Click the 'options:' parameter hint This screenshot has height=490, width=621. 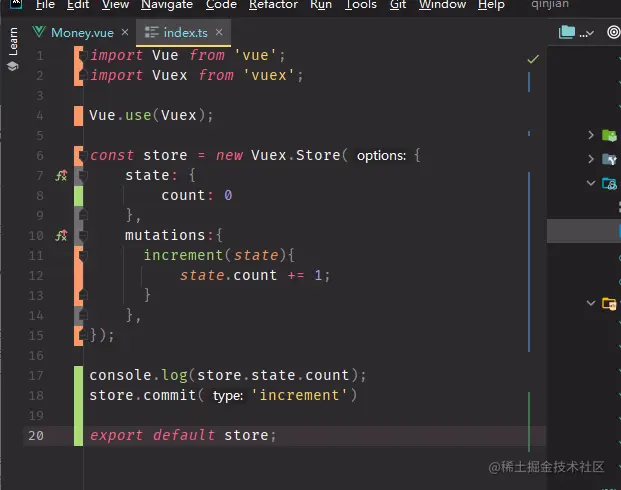click(381, 156)
